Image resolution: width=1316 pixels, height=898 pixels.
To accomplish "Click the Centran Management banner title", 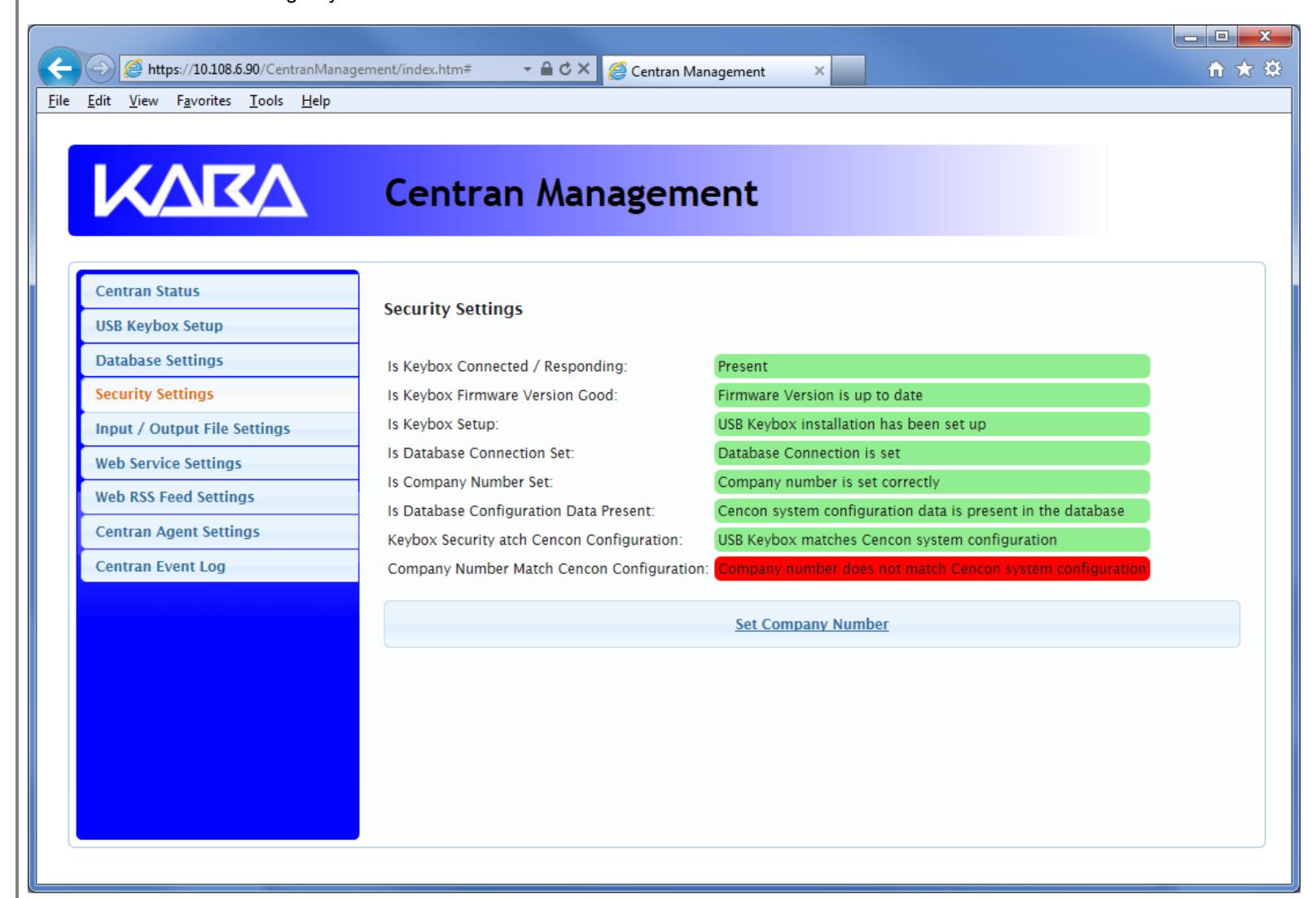I will point(572,194).
